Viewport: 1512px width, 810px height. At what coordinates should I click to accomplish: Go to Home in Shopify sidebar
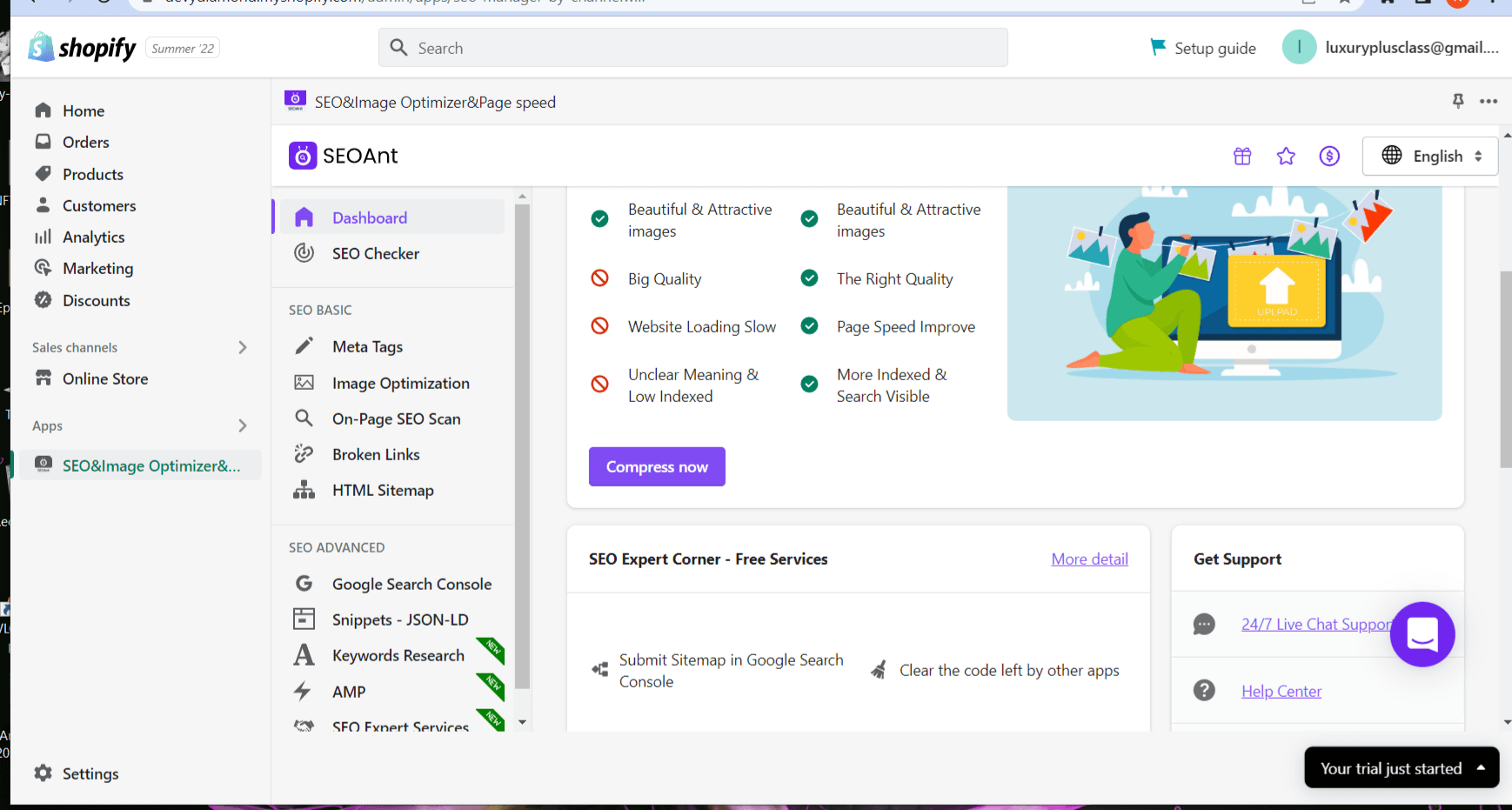[84, 110]
